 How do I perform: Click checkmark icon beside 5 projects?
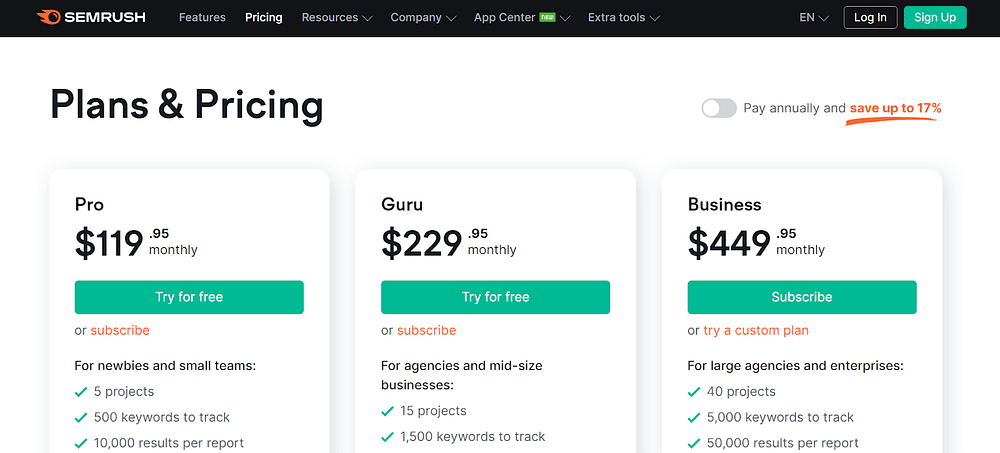point(81,392)
